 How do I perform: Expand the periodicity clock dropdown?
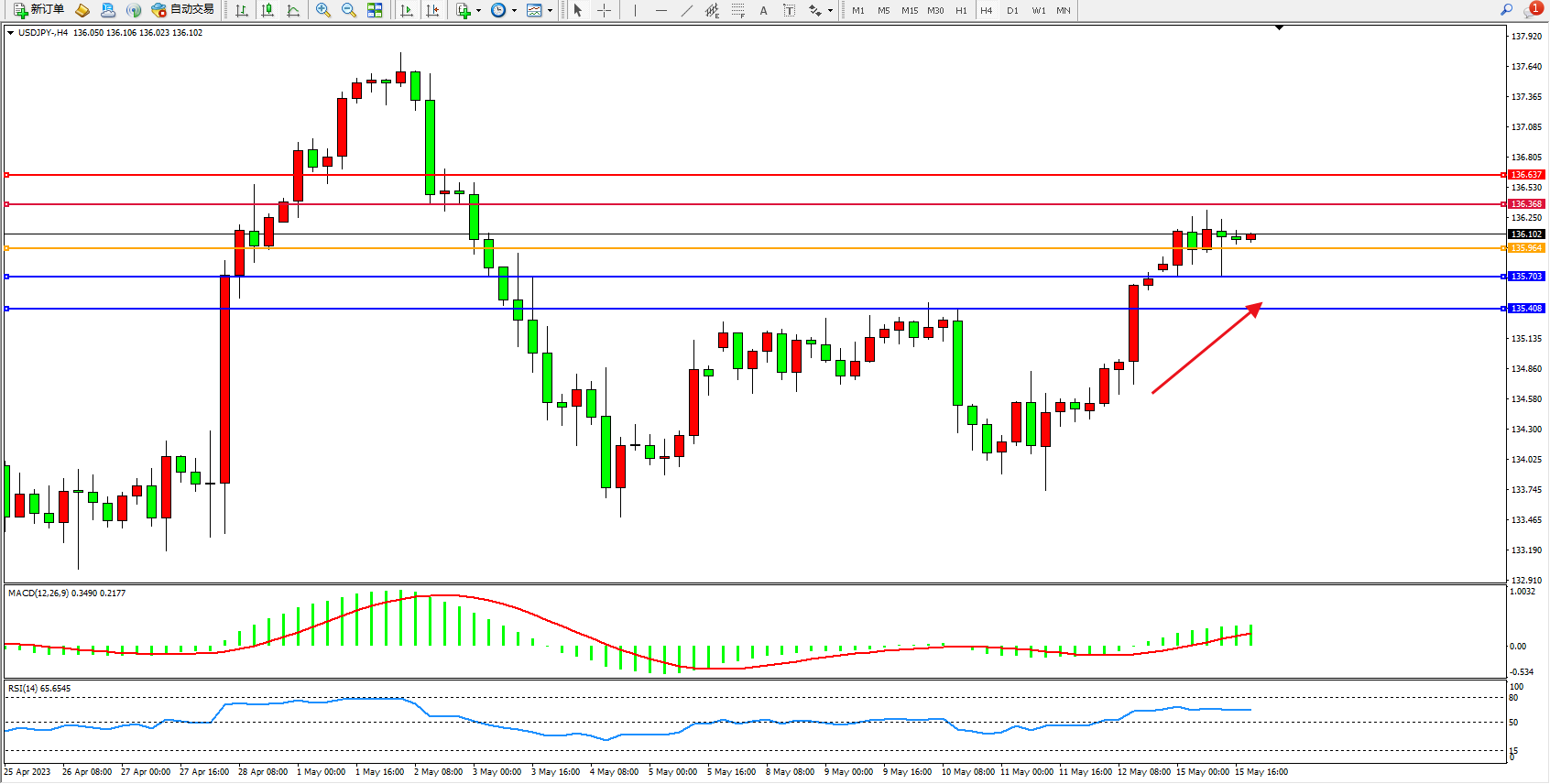514,10
